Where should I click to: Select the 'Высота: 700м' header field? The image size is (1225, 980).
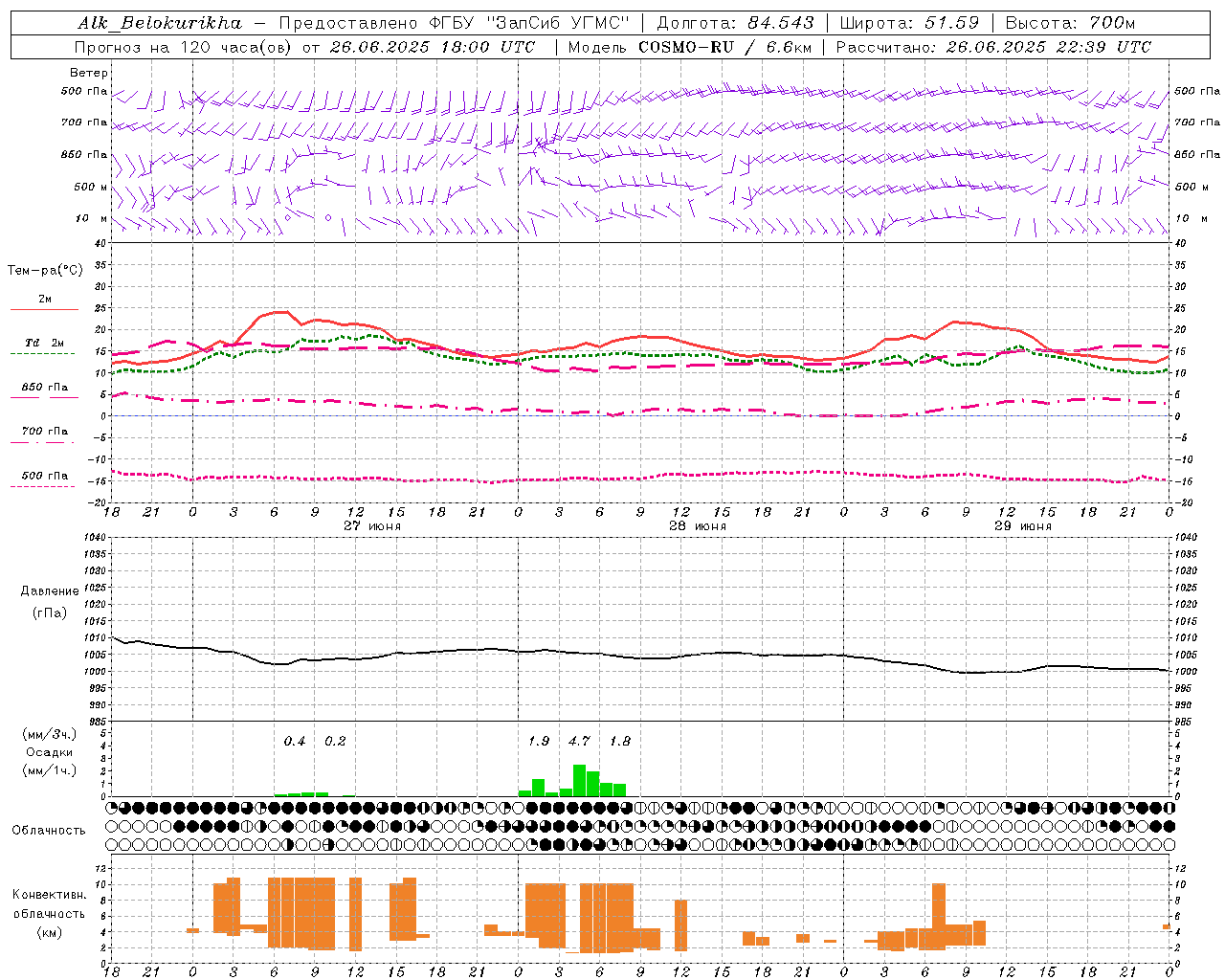1070,23
